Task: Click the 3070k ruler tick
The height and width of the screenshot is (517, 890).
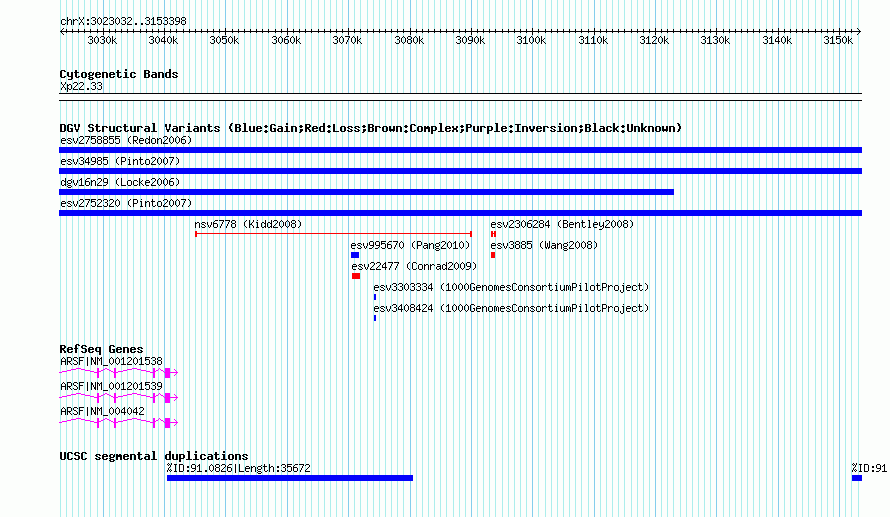Action: click(x=347, y=40)
